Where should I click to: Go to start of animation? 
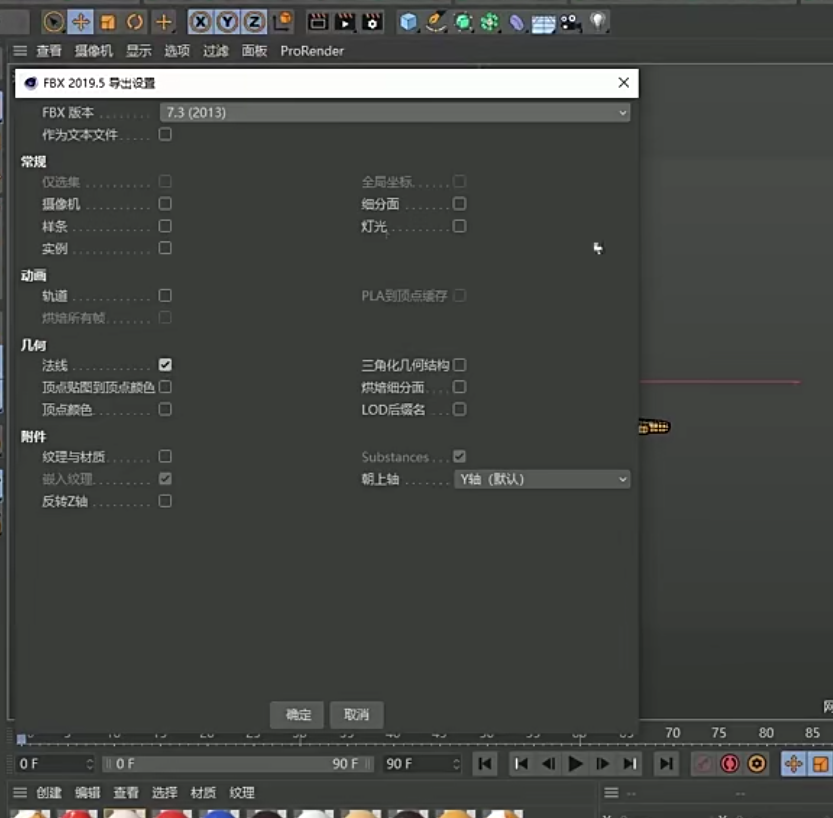click(x=484, y=764)
